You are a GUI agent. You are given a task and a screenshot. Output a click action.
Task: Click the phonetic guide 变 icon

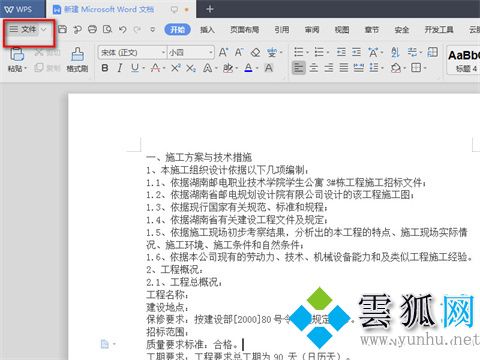[x=272, y=52]
